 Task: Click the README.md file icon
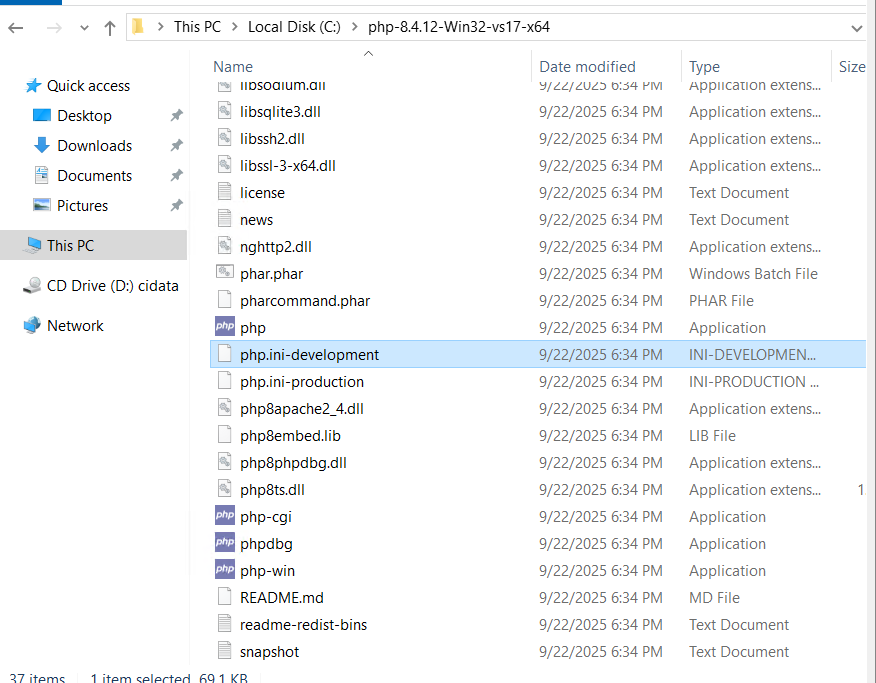pyautogui.click(x=225, y=596)
